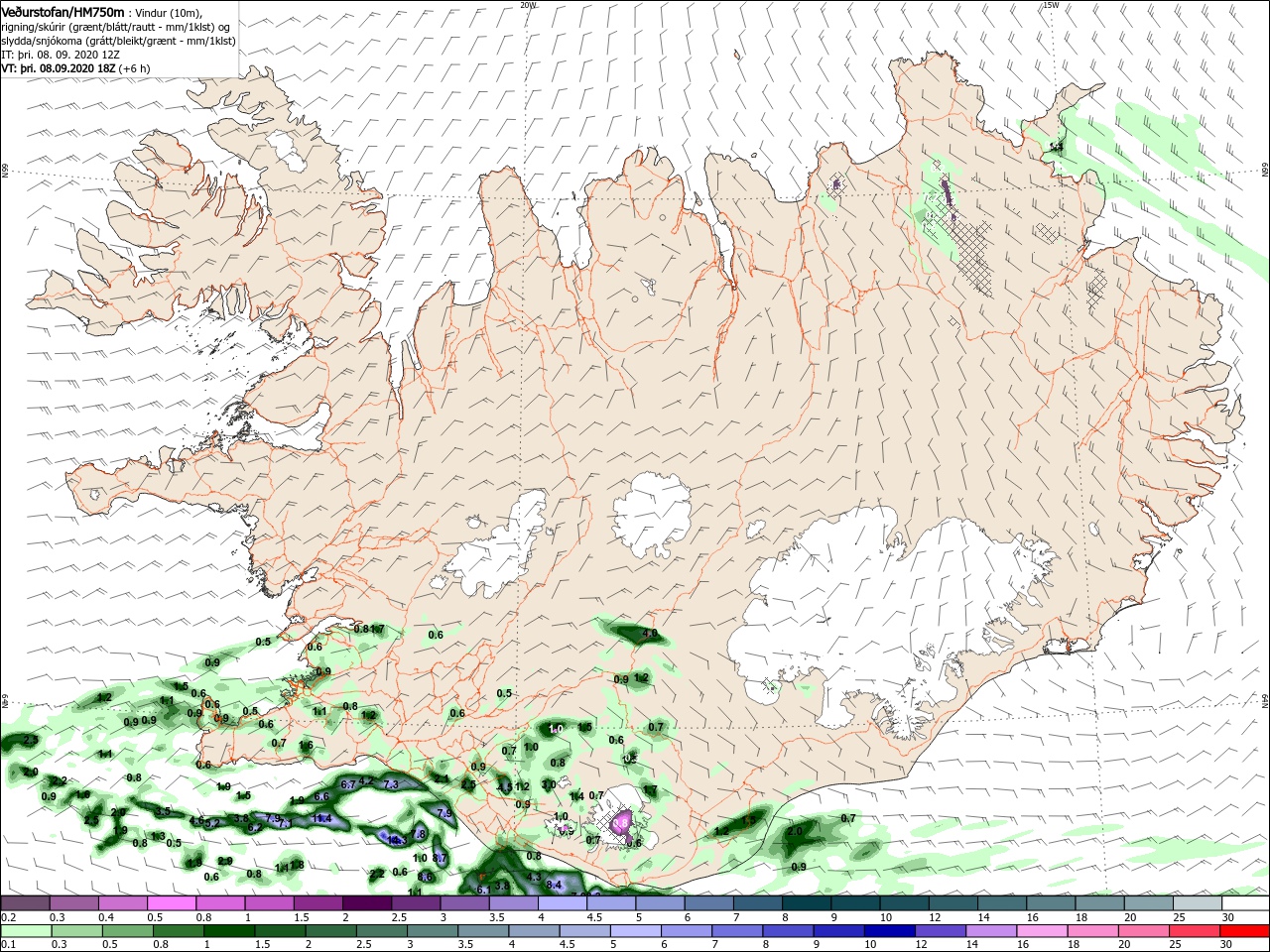
Task: Pick the bright pink 0.5 snow legend swatch
Action: pos(172,903)
